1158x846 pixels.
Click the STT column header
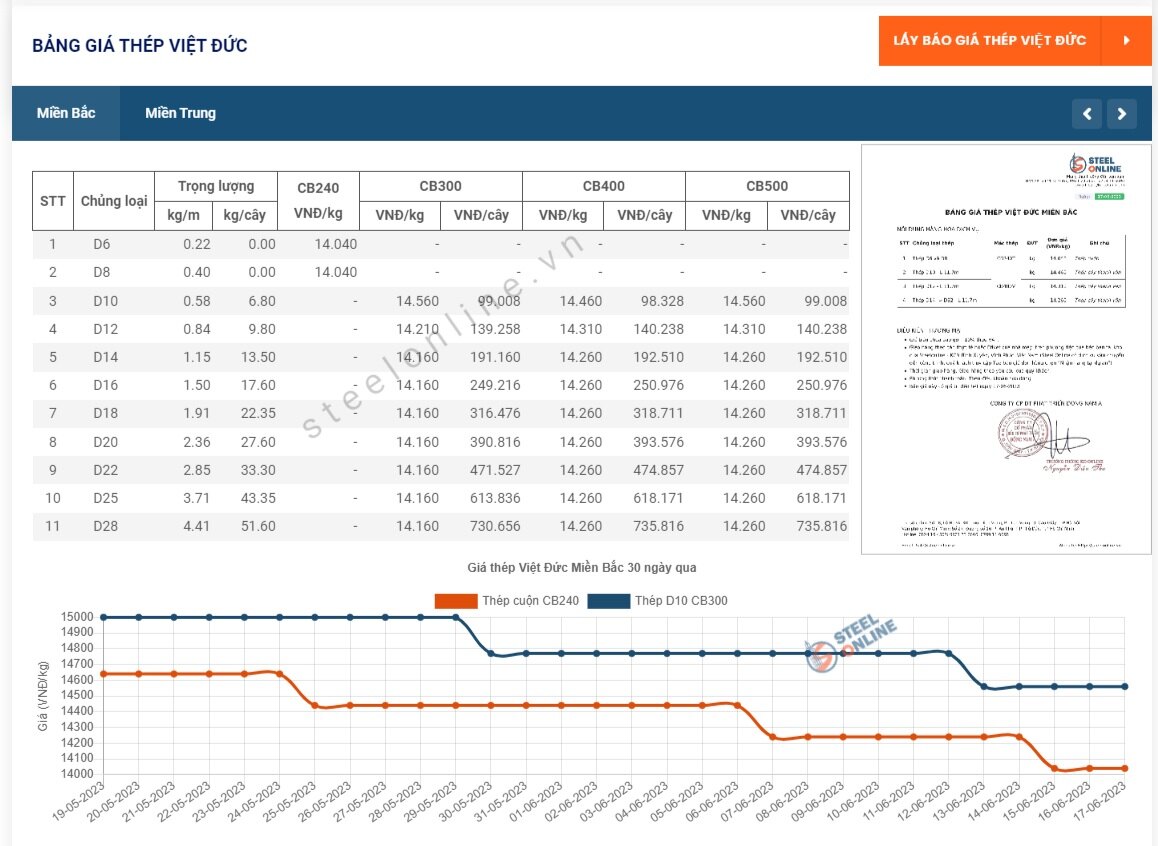click(52, 201)
